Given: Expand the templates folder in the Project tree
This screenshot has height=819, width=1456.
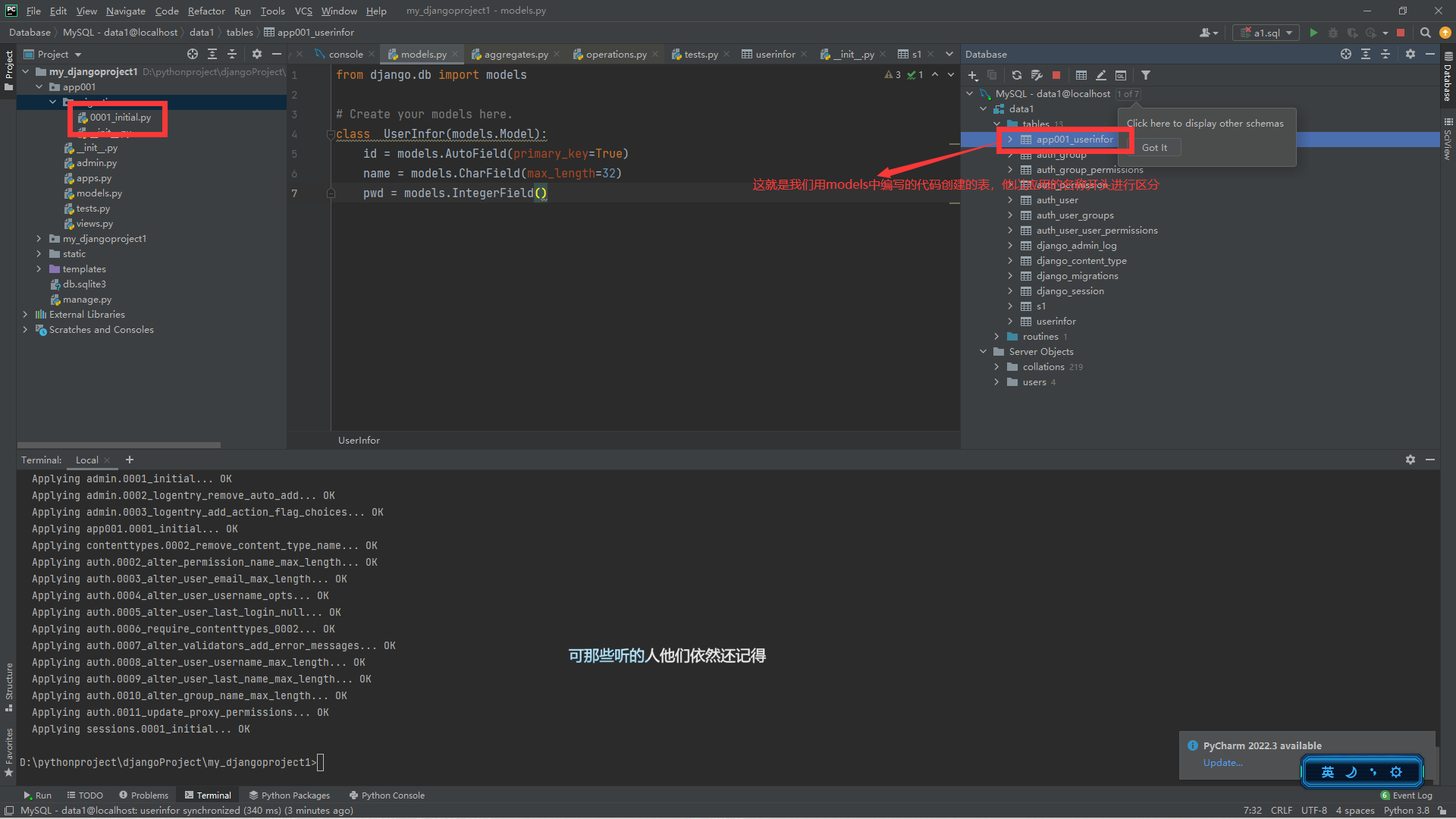Looking at the screenshot, I should (x=39, y=269).
